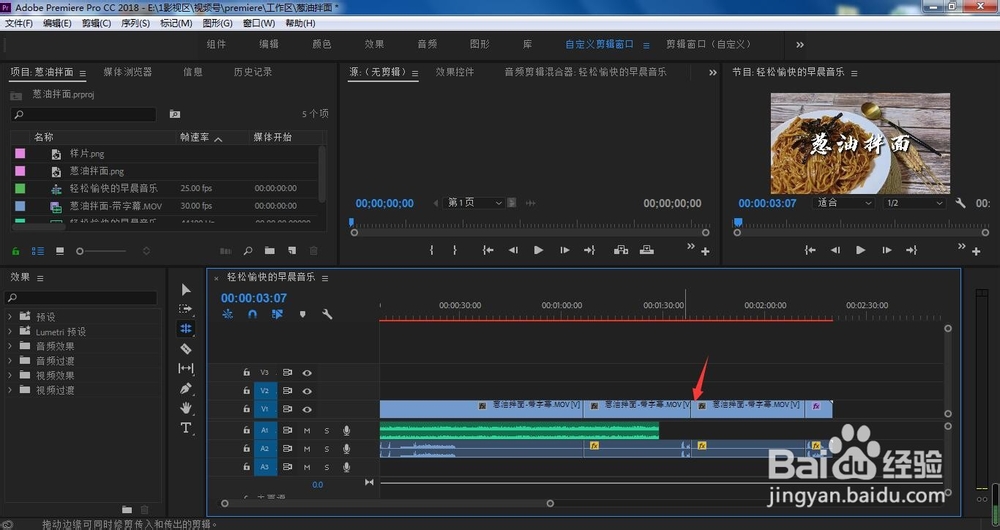Open the 序列(S) menu
This screenshot has height=530, width=1000.
click(135, 23)
